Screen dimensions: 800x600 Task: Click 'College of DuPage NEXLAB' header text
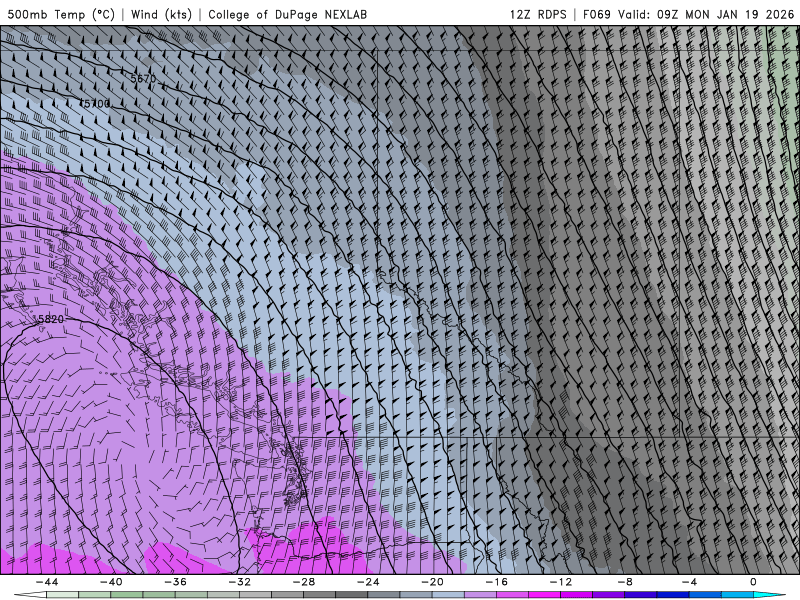click(287, 14)
